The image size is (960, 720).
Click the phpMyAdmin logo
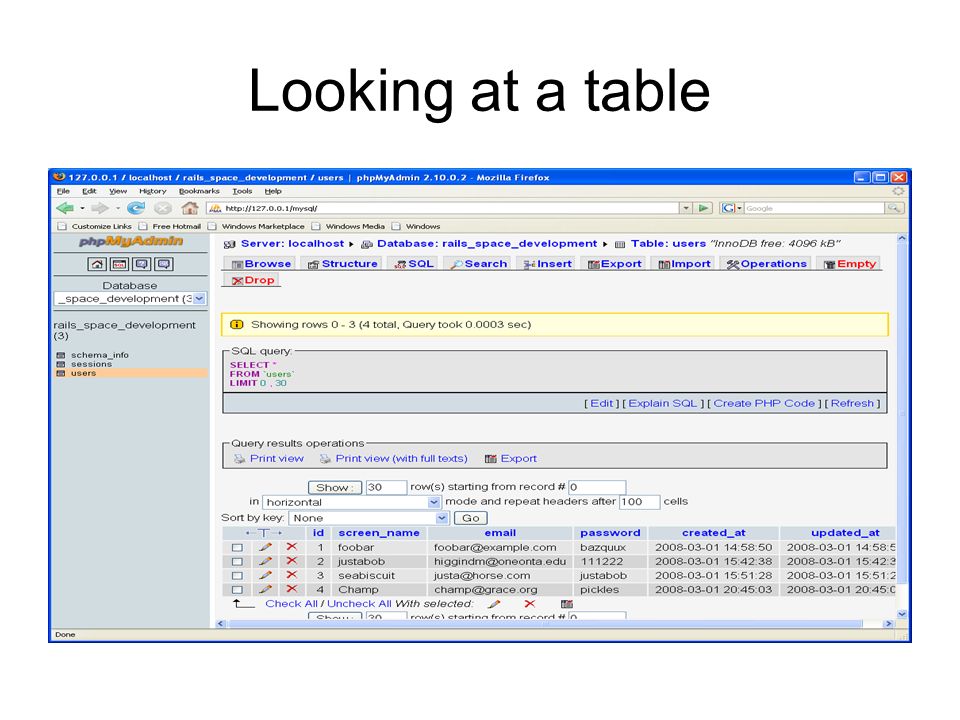pos(131,241)
